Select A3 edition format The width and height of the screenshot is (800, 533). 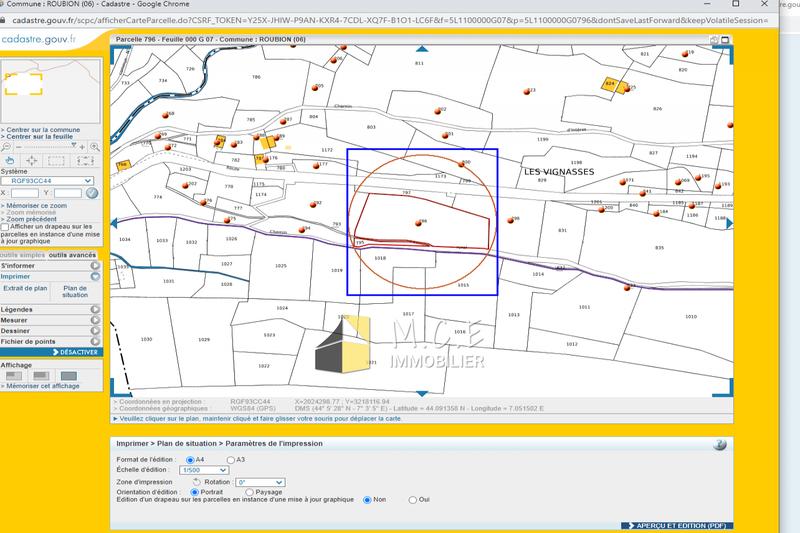tap(231, 459)
